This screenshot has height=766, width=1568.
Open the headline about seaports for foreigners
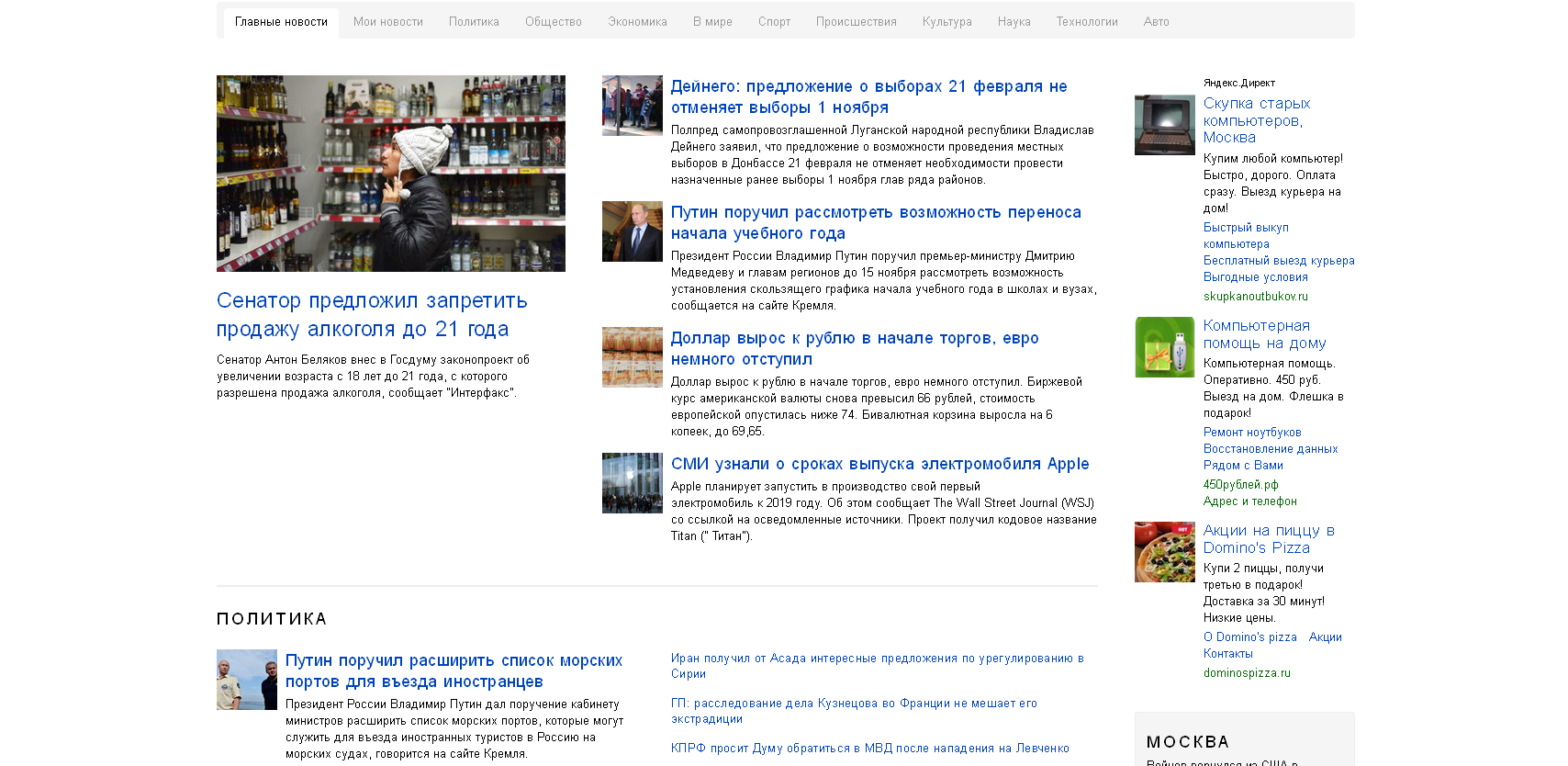point(454,670)
